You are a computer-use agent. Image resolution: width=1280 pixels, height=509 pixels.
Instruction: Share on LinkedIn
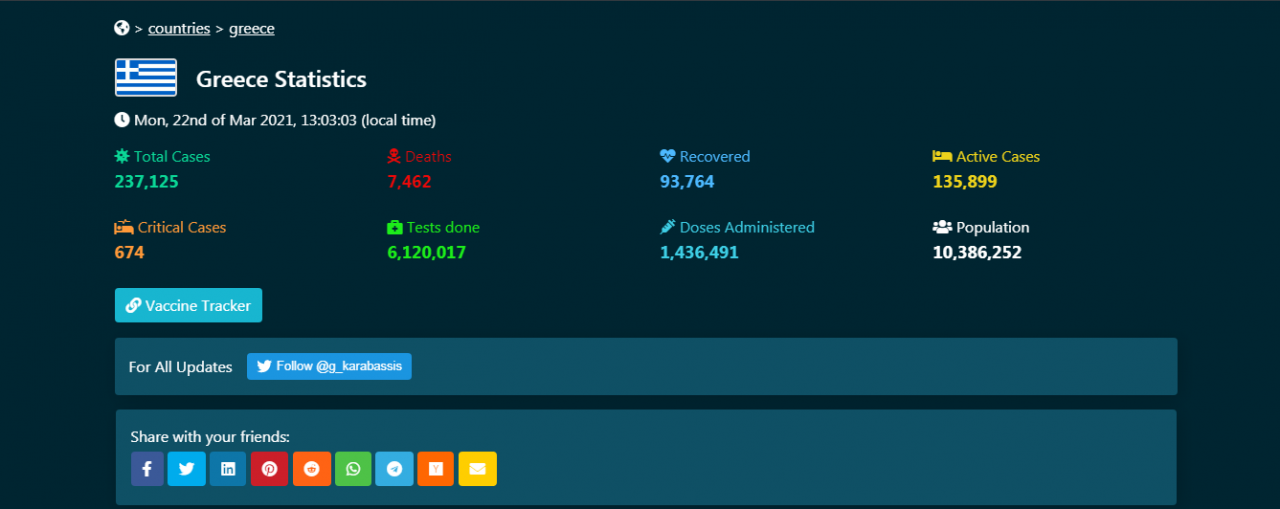(x=228, y=469)
